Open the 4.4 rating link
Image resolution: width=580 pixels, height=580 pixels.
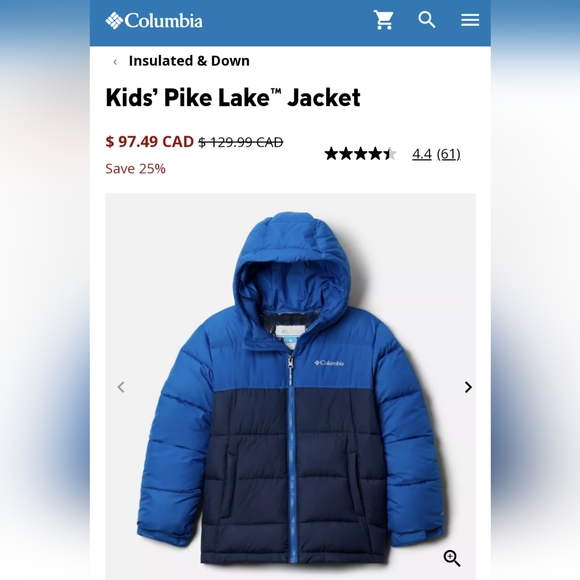click(x=422, y=154)
